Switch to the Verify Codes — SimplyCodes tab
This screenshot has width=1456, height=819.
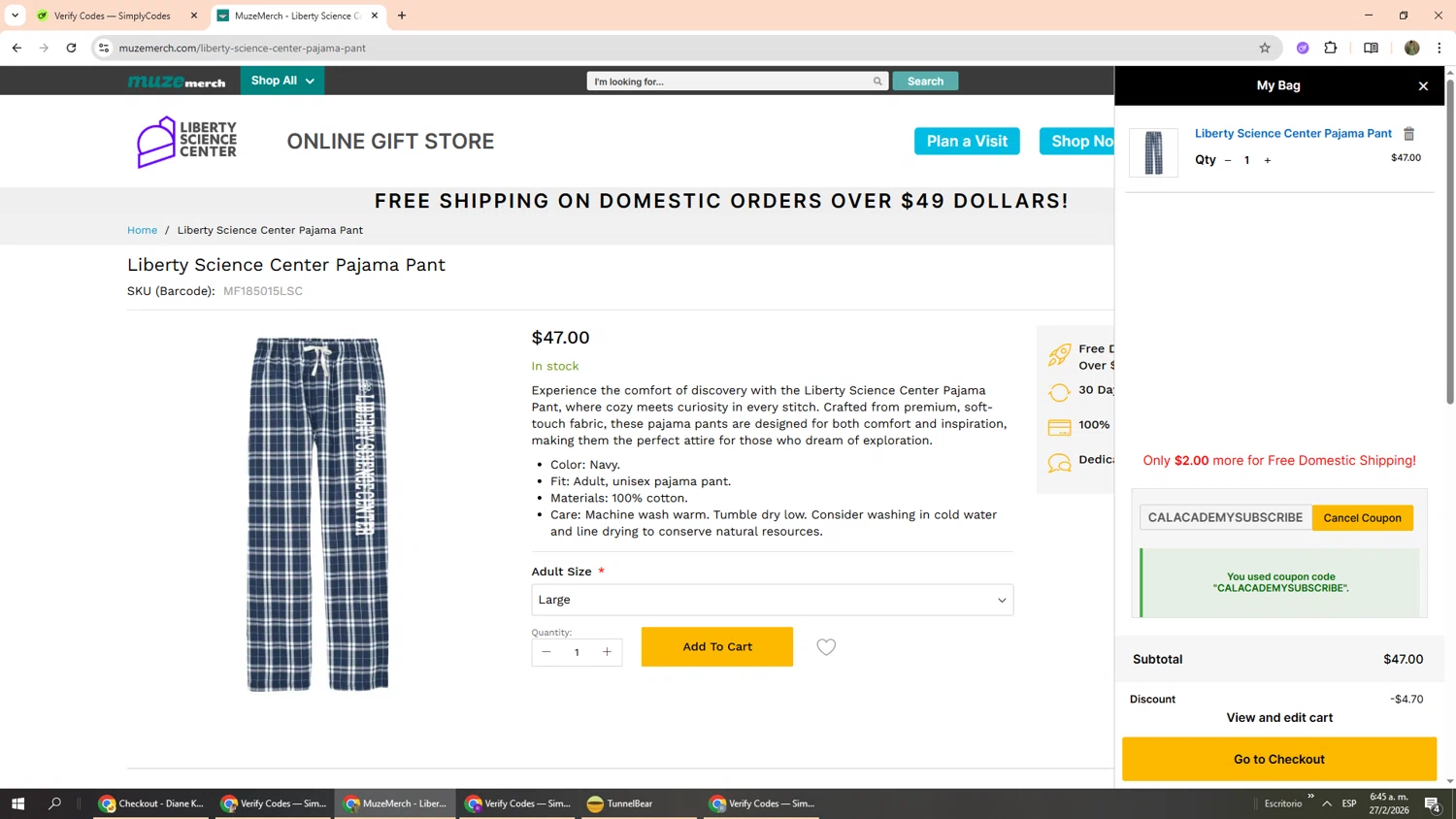click(112, 16)
